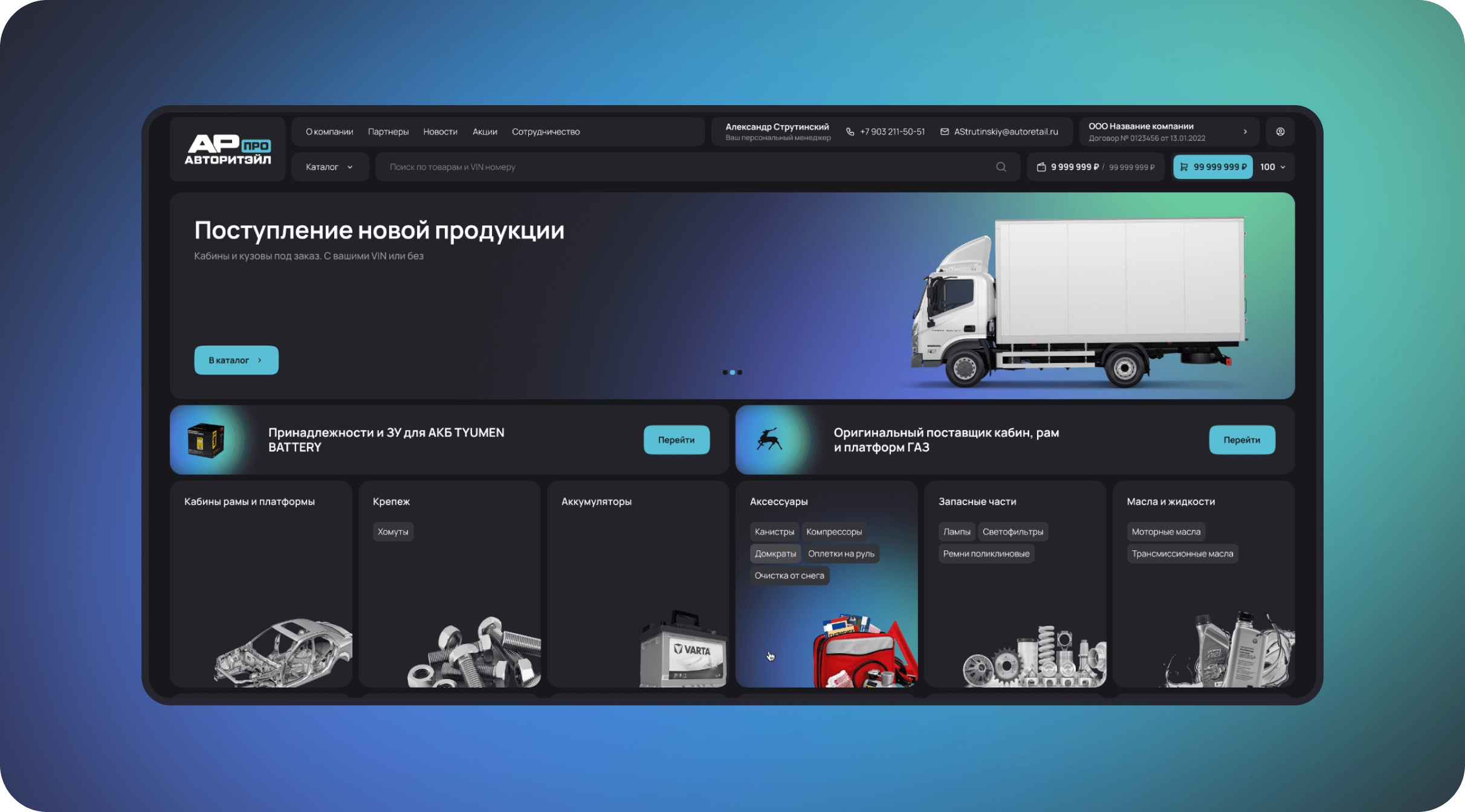Click the envelope icon beside email

[x=944, y=132]
